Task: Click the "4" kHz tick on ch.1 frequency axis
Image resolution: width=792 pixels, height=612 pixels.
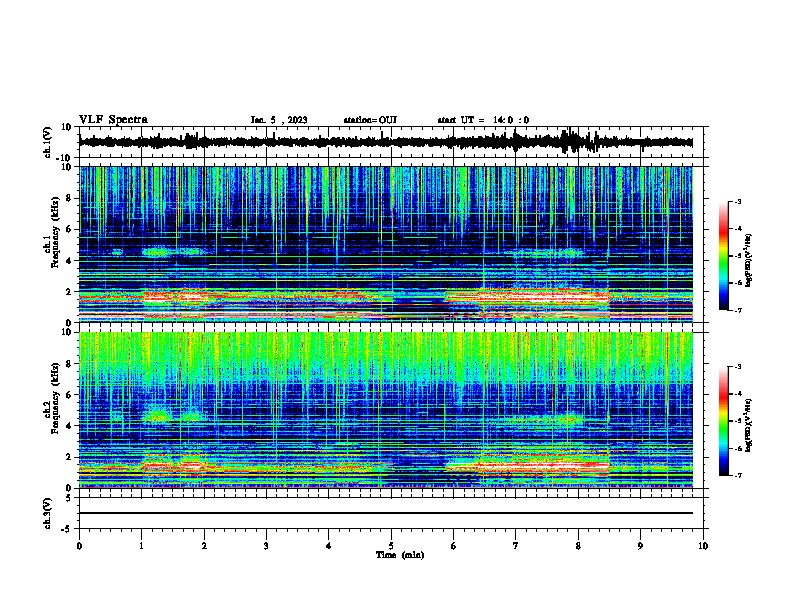Action: [69, 261]
